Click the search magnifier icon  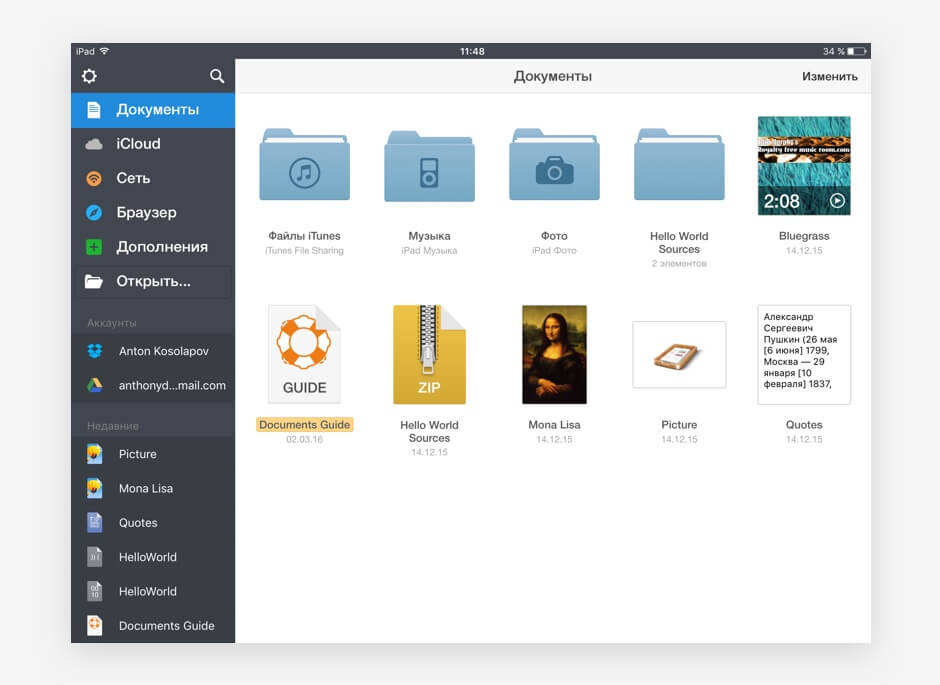click(x=217, y=77)
